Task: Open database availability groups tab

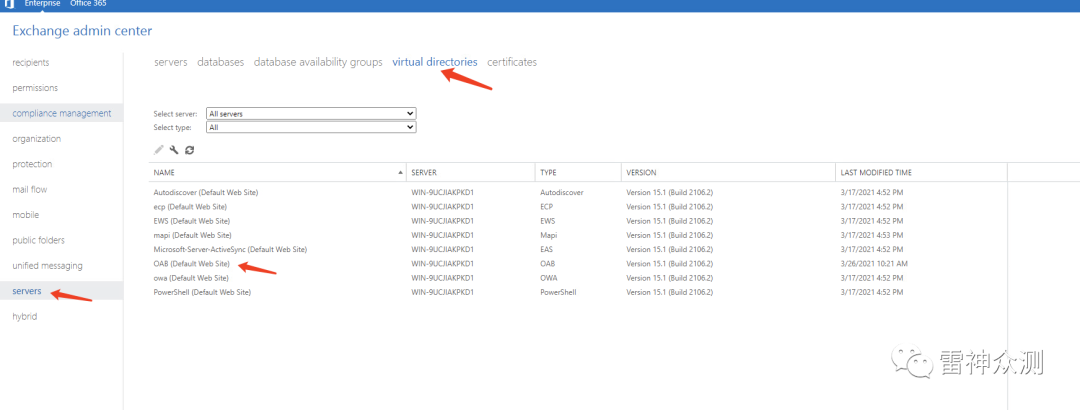Action: (318, 62)
